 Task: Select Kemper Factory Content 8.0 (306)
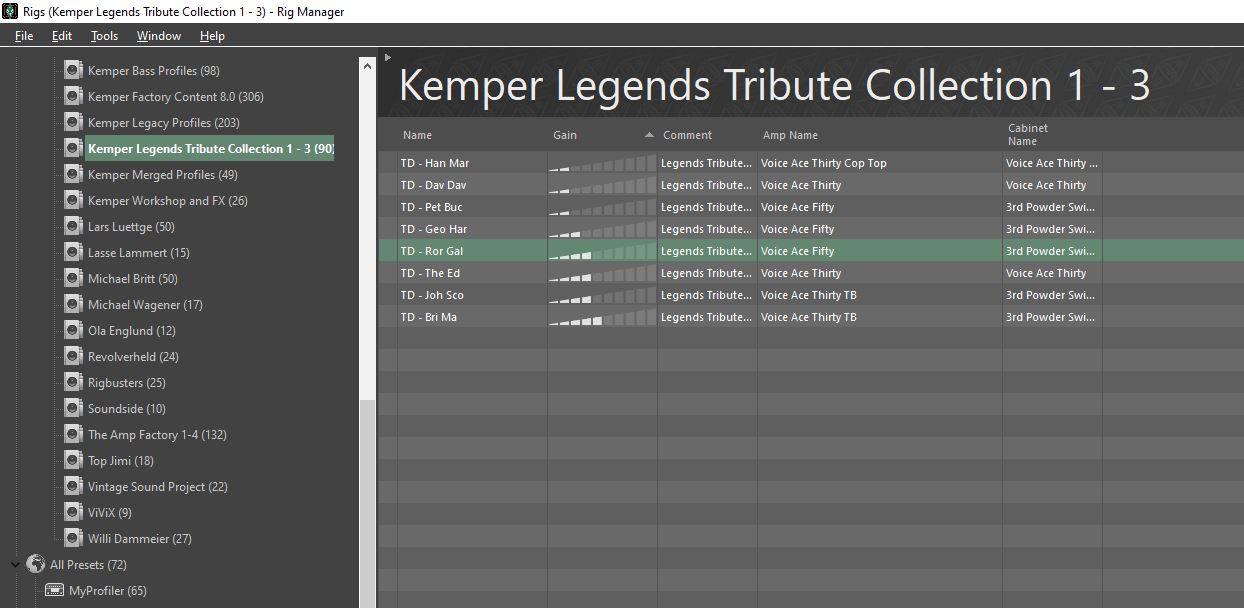[176, 97]
